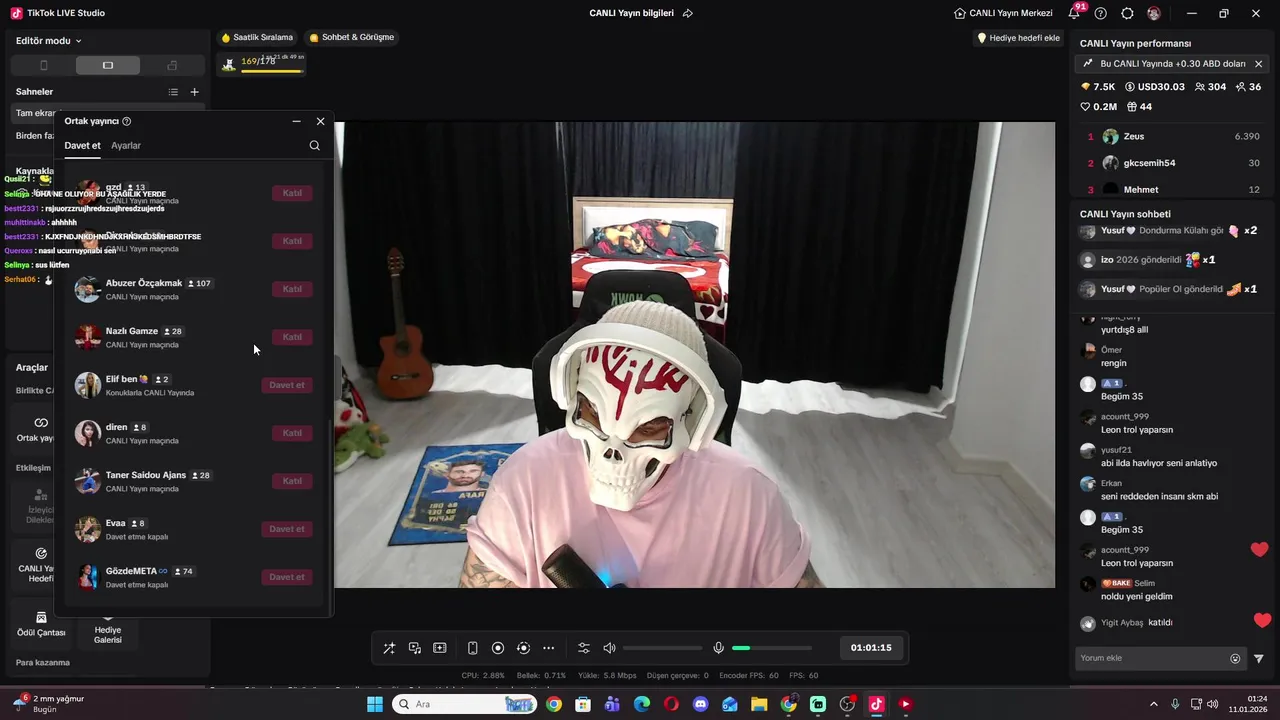Screen dimensions: 1280x720
Task: Switch to the Ayarlar tab
Action: pos(126,145)
